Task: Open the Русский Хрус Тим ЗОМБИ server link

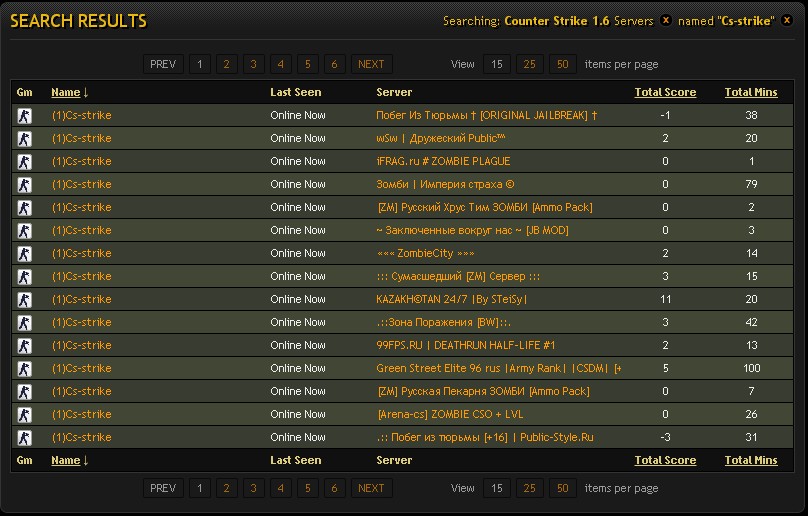Action: point(485,208)
